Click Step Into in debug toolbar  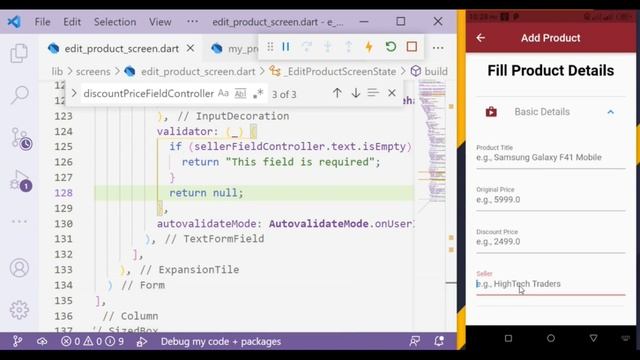coord(327,47)
